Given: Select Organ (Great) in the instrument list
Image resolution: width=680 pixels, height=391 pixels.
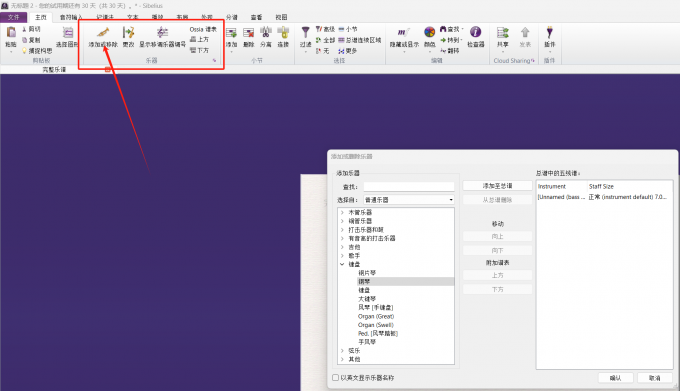Looking at the screenshot, I should pos(376,316).
